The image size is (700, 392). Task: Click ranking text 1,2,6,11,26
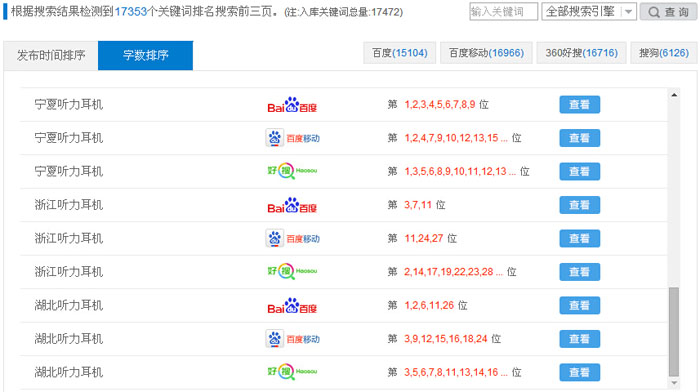tap(429, 305)
